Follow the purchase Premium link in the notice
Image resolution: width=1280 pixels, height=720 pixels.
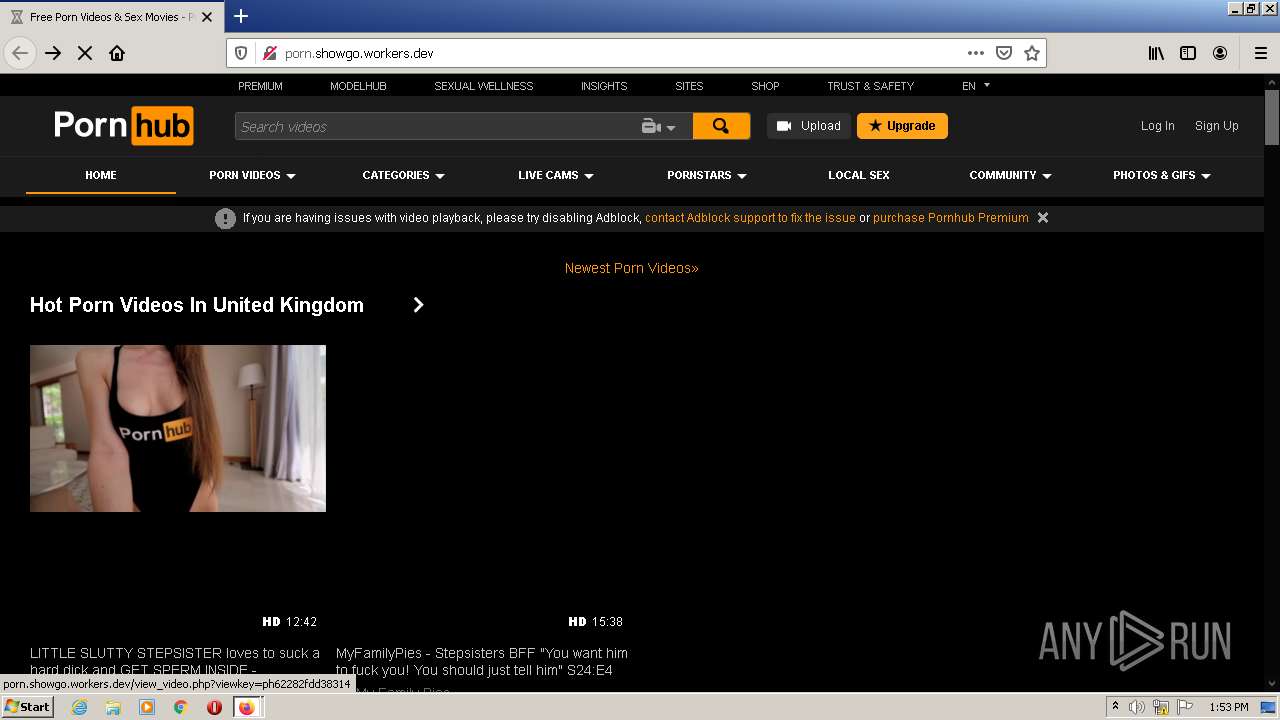coord(951,217)
